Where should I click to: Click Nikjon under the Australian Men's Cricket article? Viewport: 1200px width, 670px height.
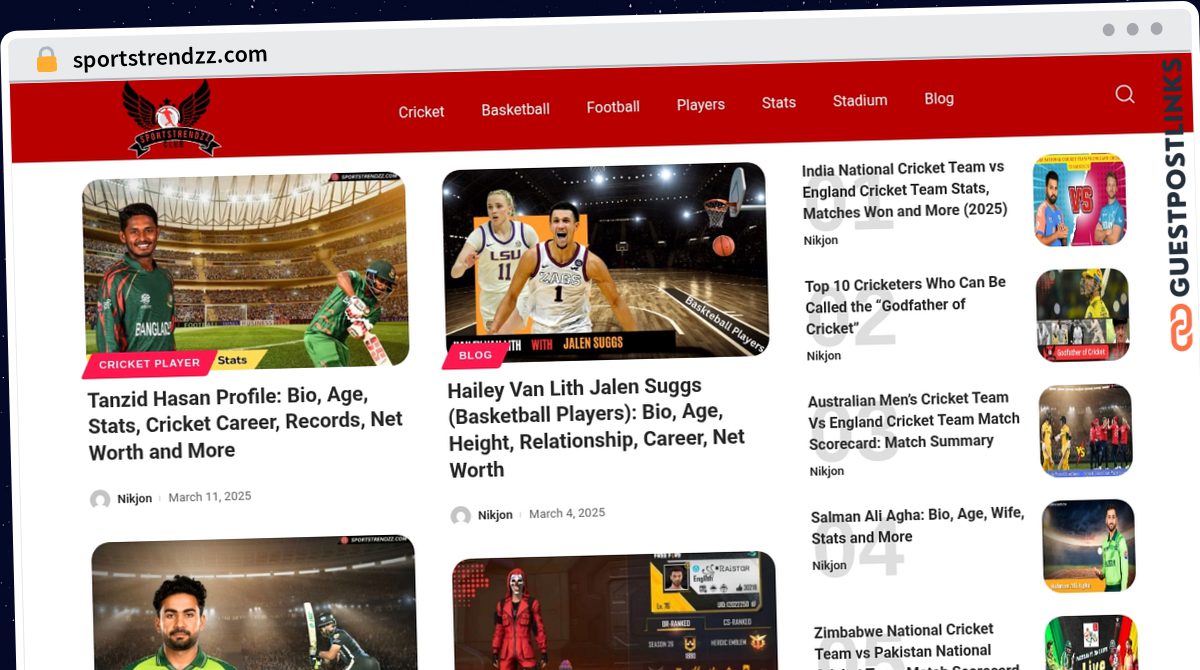[827, 471]
